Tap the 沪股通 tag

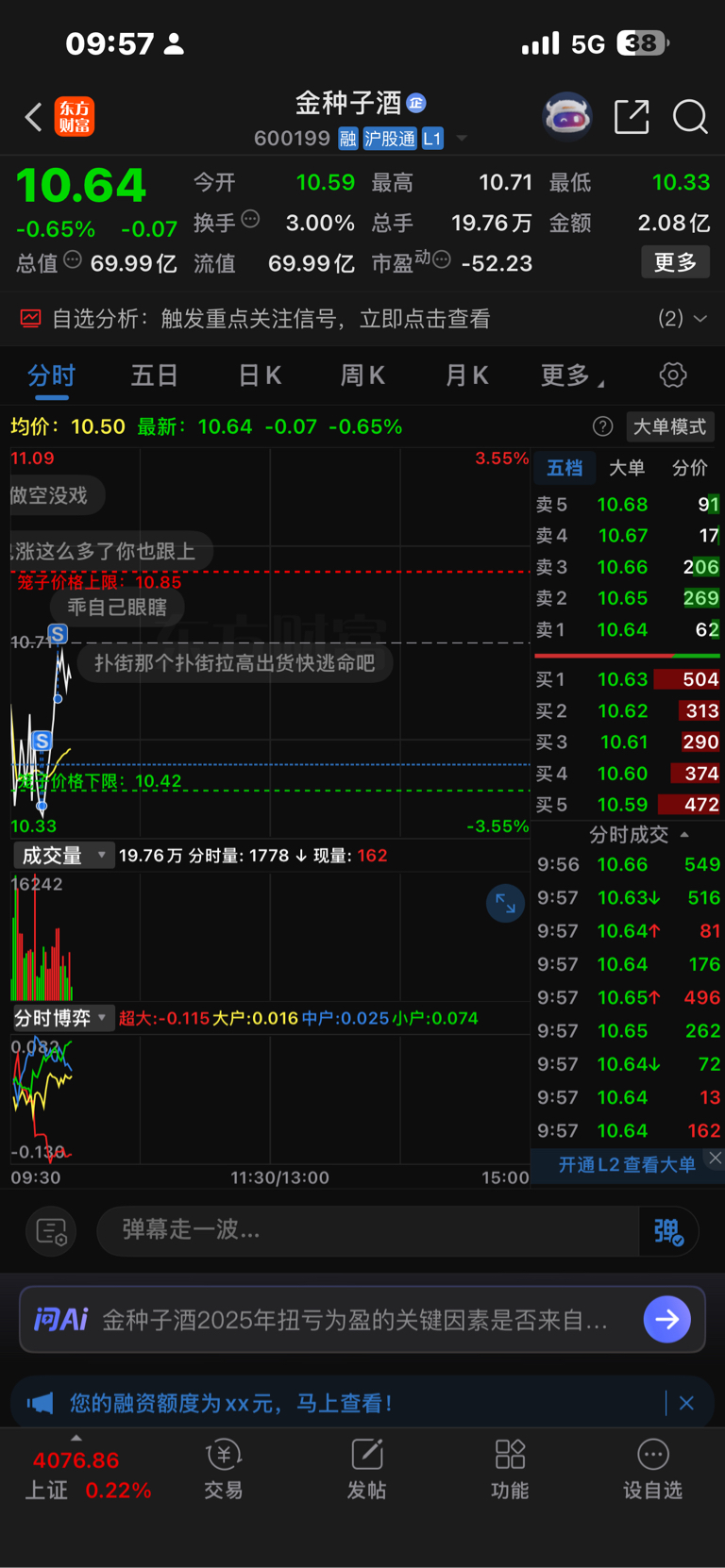click(x=390, y=139)
